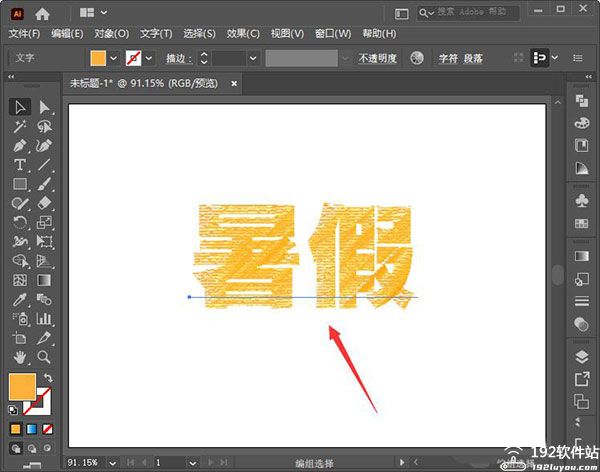Image resolution: width=600 pixels, height=472 pixels.
Task: Click the 不透明度 opacity link
Action: point(378,59)
